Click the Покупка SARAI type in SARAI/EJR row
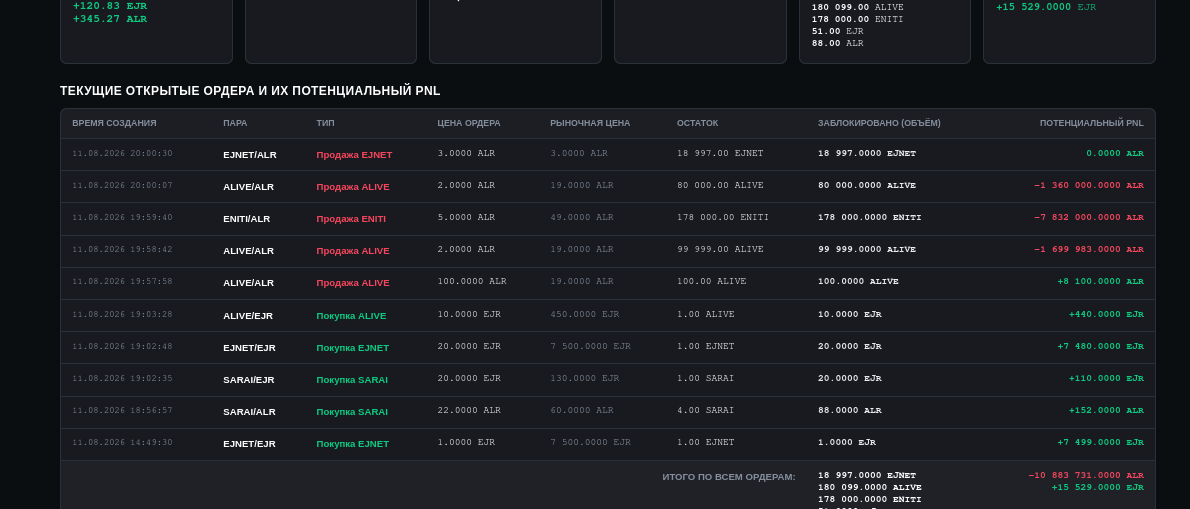The width and height of the screenshot is (1190, 509). (352, 379)
